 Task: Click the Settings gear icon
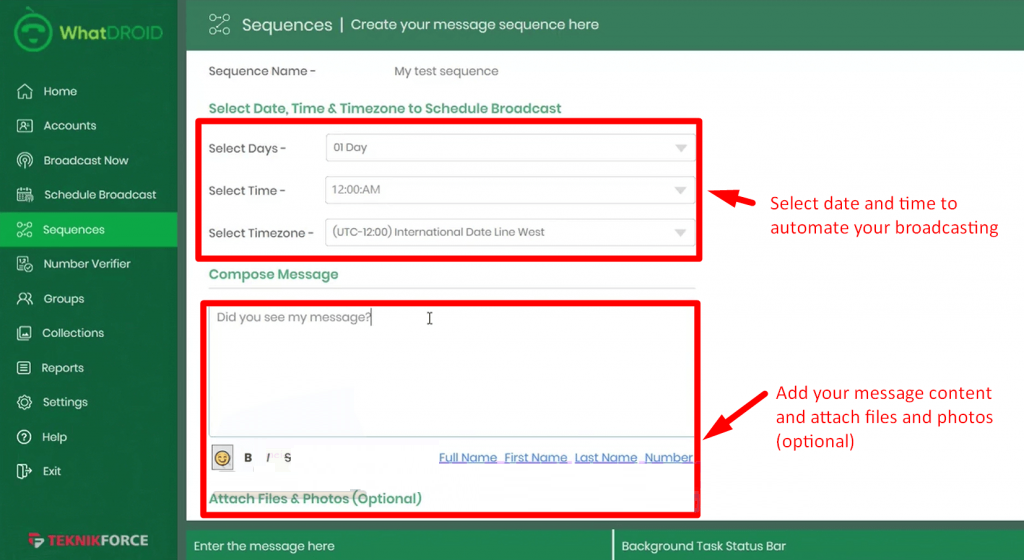coord(25,402)
